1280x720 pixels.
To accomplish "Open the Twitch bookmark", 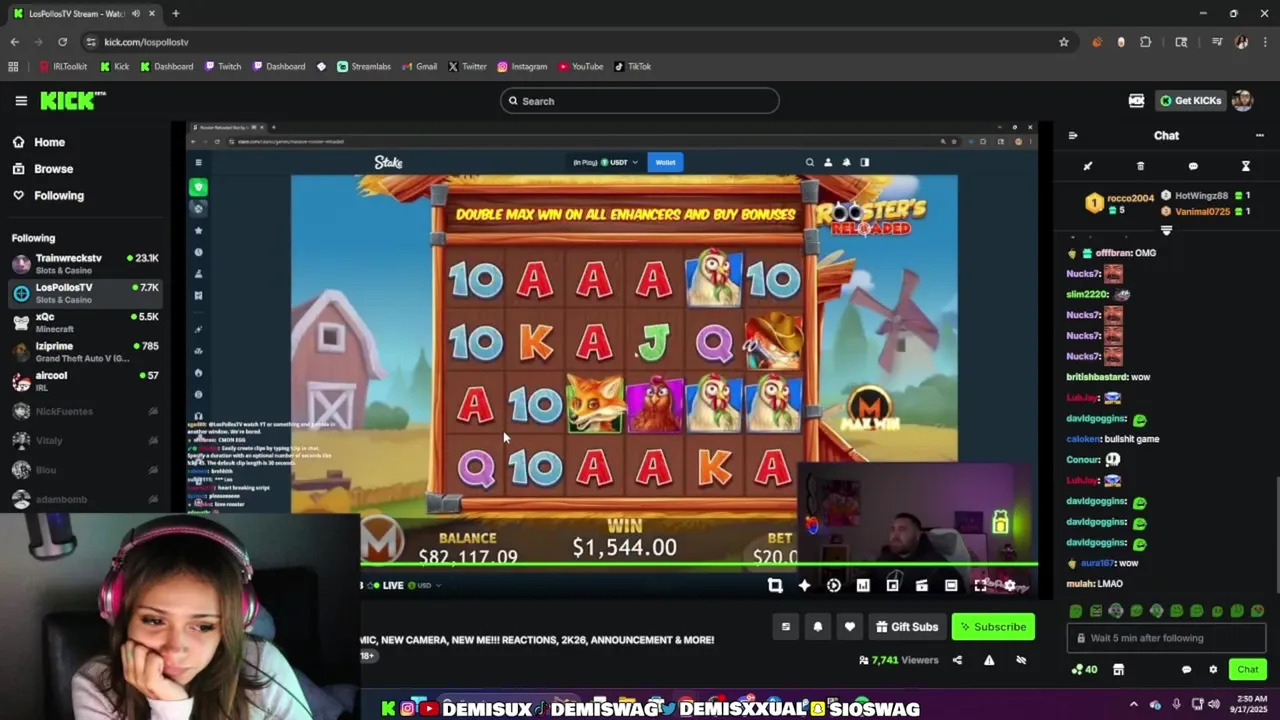I will [x=223, y=67].
